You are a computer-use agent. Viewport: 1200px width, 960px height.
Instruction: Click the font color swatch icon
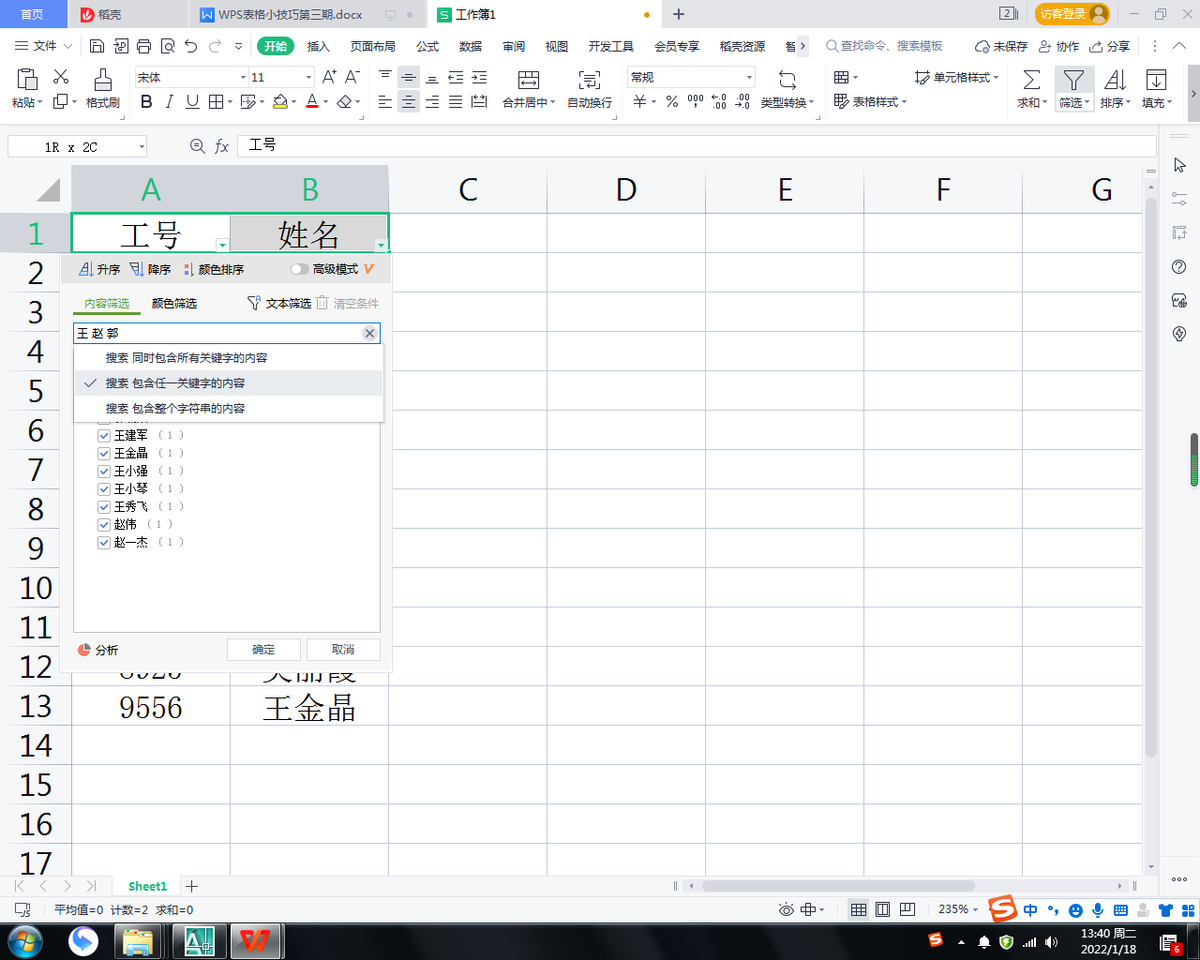311,101
